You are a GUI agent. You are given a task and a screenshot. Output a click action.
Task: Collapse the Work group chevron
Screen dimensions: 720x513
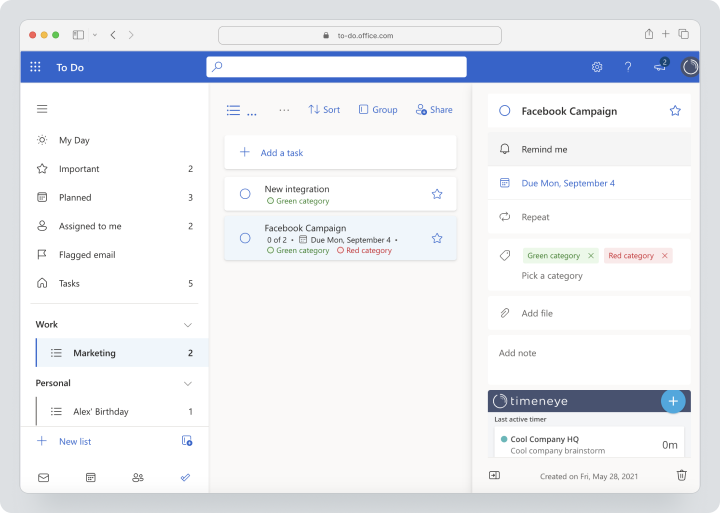click(x=187, y=325)
